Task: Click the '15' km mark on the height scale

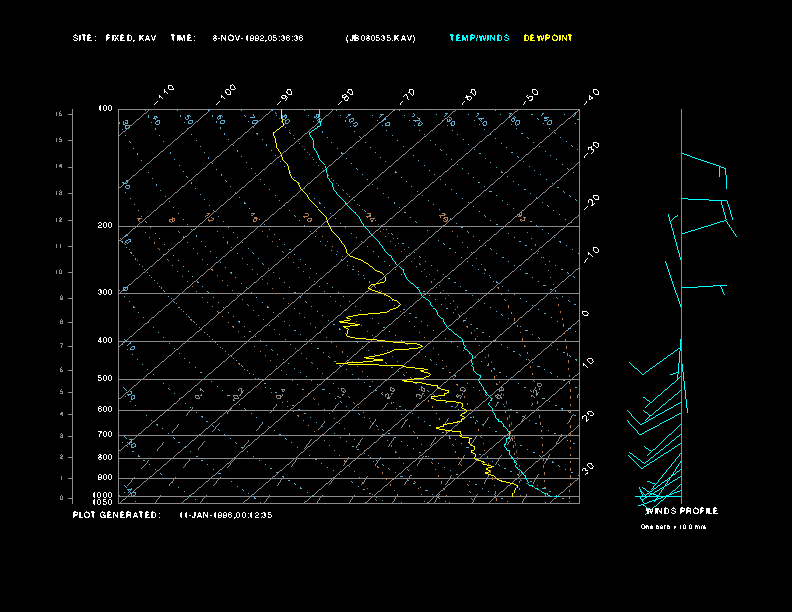Action: point(59,140)
